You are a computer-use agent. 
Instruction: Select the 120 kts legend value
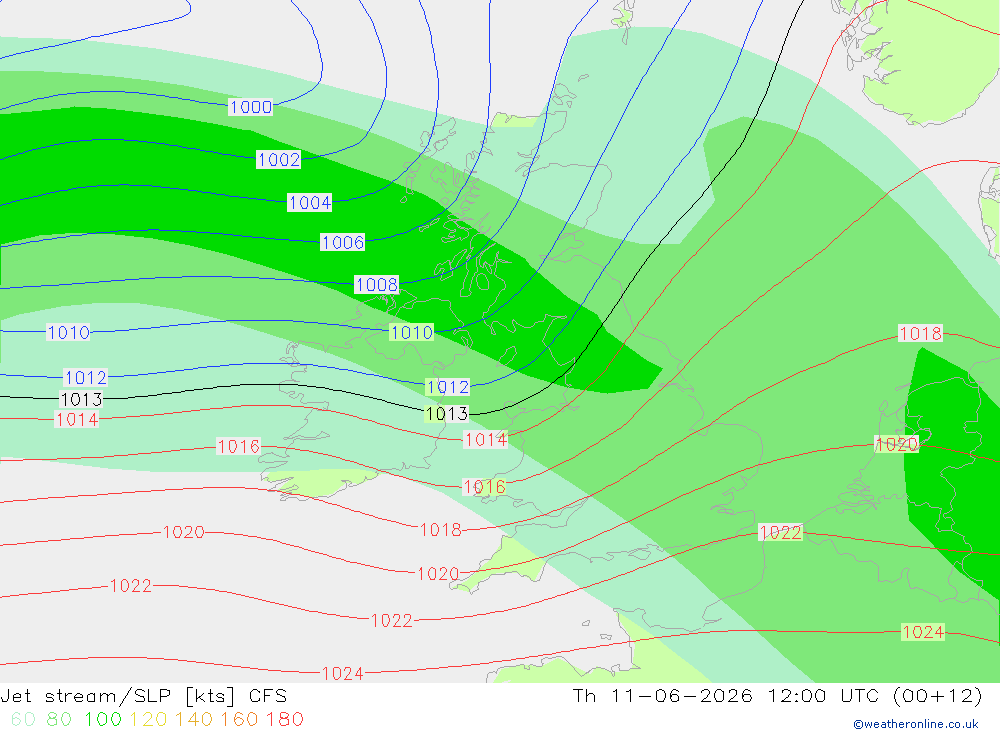[148, 720]
